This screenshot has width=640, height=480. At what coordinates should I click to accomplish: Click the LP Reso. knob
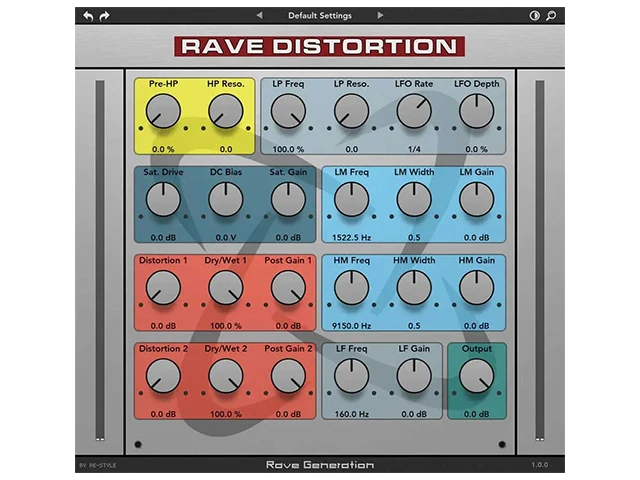(x=351, y=111)
